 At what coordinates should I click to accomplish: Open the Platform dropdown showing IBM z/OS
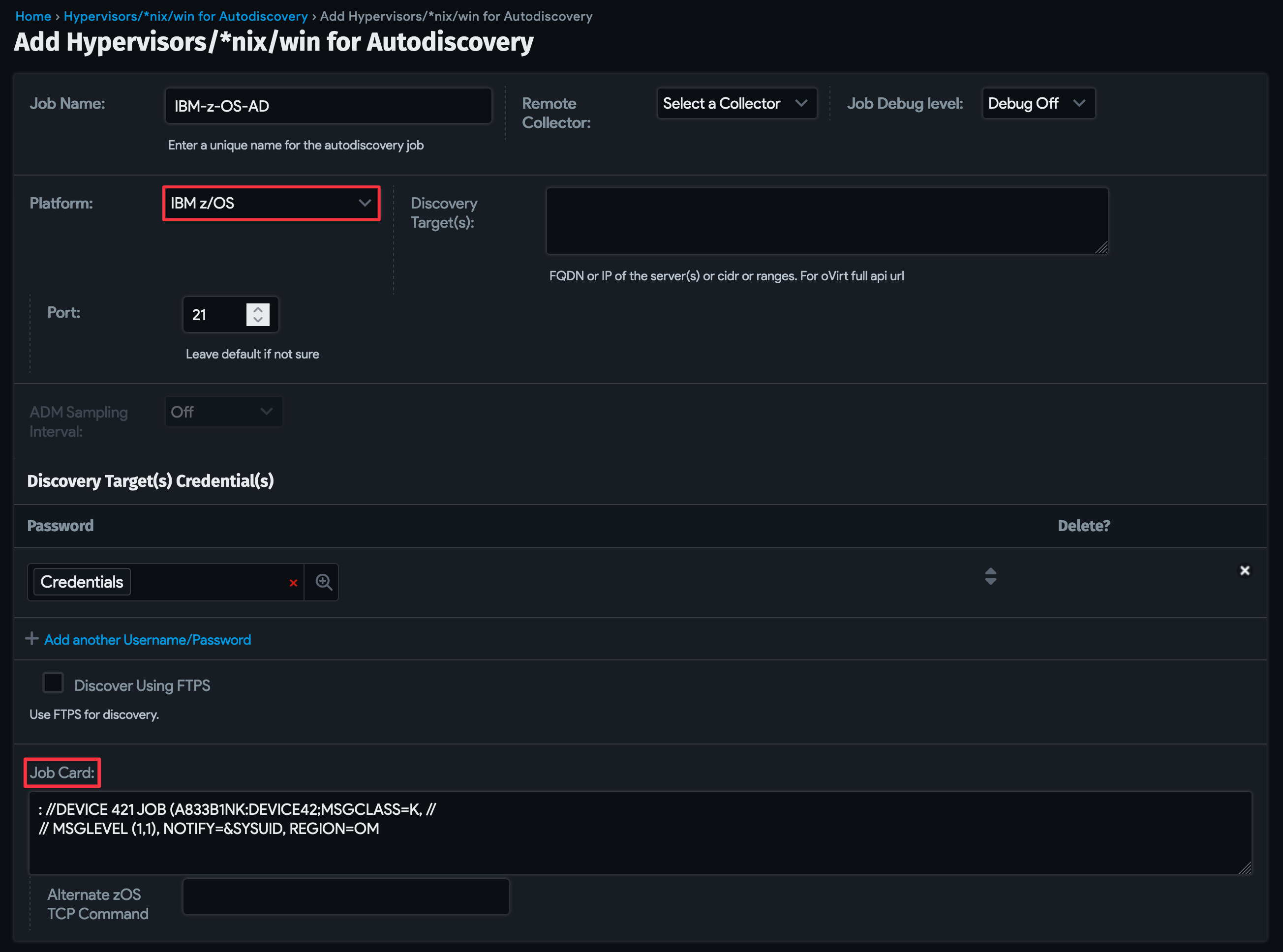pos(271,203)
